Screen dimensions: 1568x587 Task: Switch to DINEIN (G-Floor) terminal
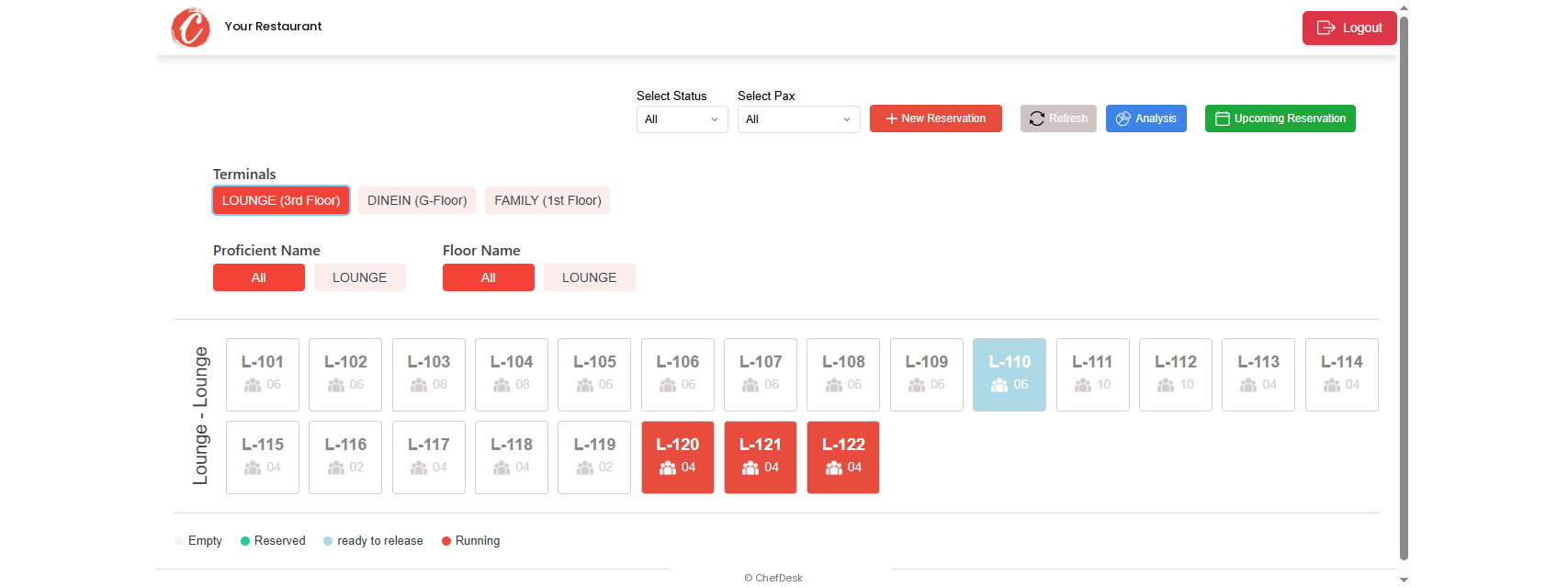(417, 200)
